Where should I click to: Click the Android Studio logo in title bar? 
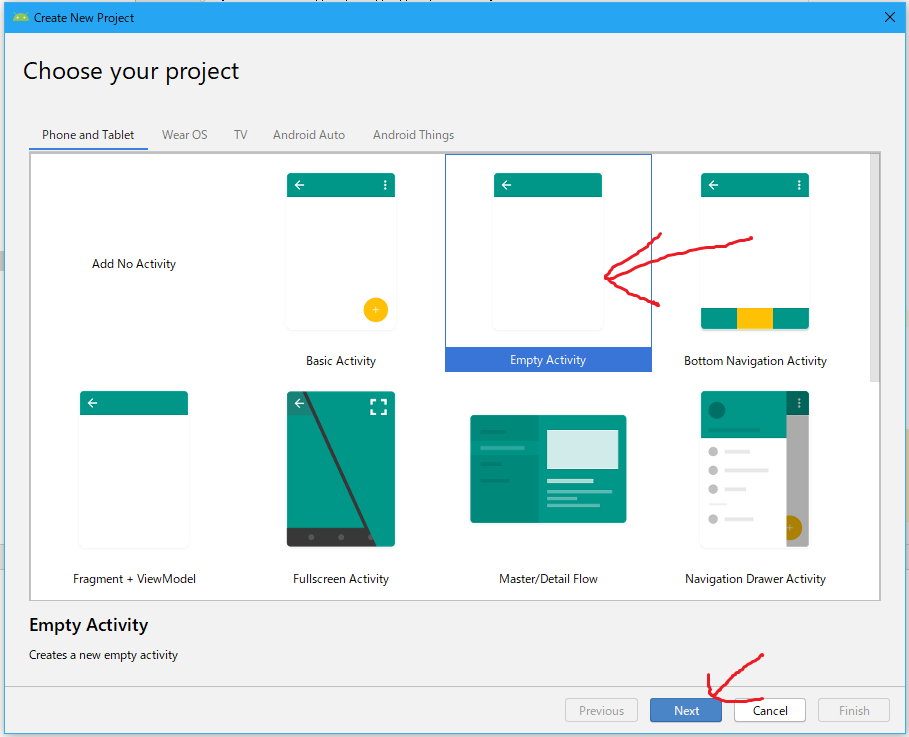coord(21,17)
